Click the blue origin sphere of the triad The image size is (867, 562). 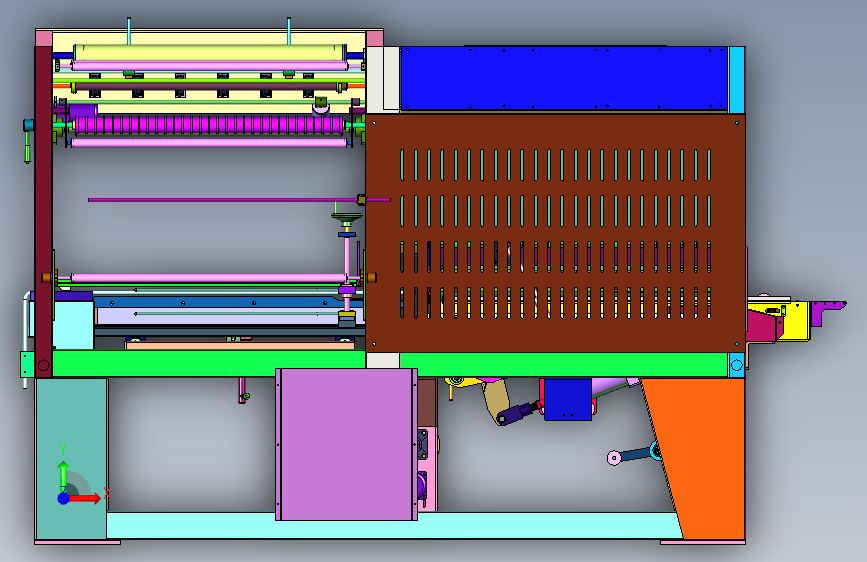(x=64, y=498)
